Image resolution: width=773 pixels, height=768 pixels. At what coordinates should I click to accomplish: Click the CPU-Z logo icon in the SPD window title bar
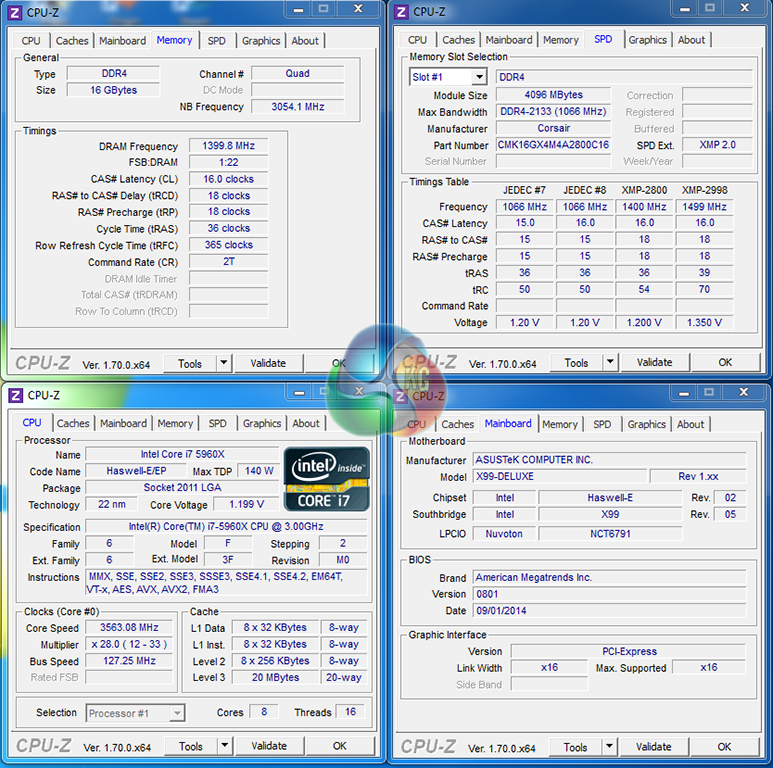(x=401, y=12)
